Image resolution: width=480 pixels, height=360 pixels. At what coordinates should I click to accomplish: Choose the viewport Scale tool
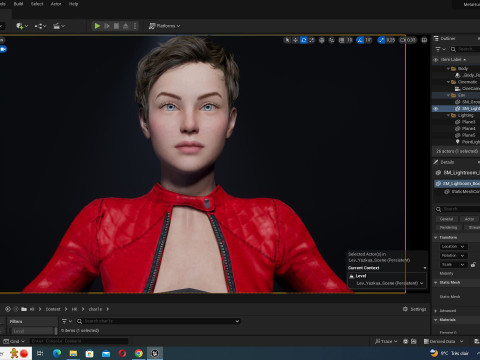(312, 40)
